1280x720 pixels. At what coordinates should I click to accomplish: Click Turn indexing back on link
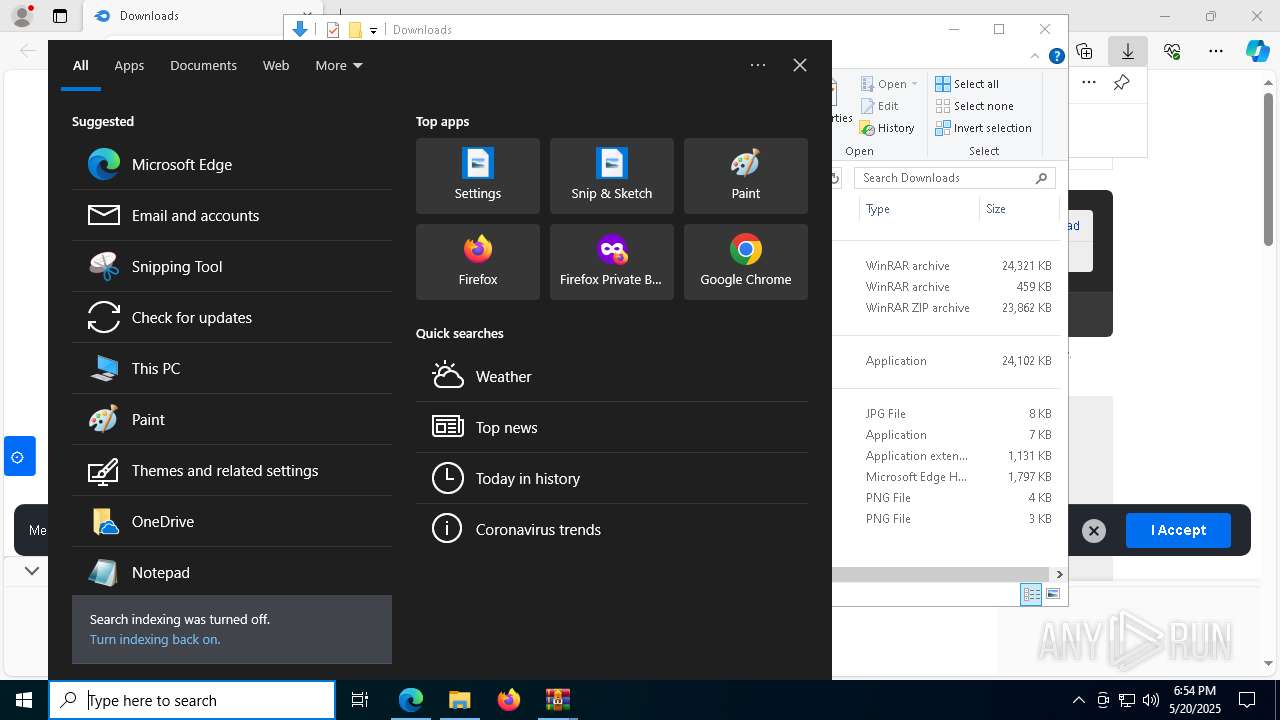(155, 639)
